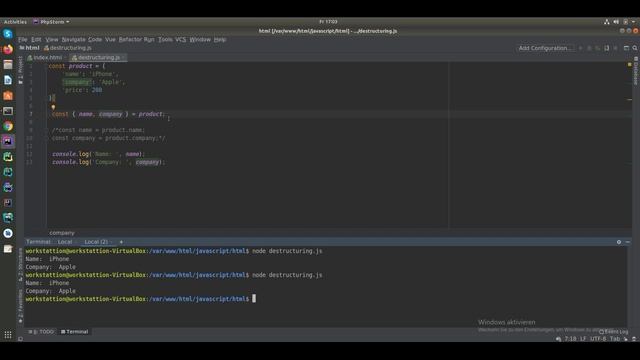Click the yellow warning marker in gutter
This screenshot has width=640, height=360.
click(629, 65)
